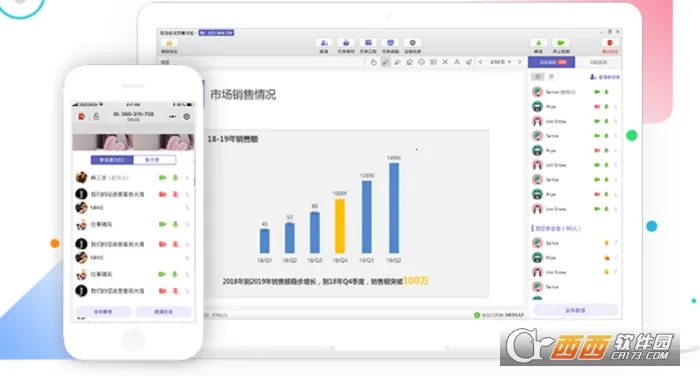Viewport: 700px width, 376px height.
Task: Go to next slide page arrow
Action: pos(520,62)
